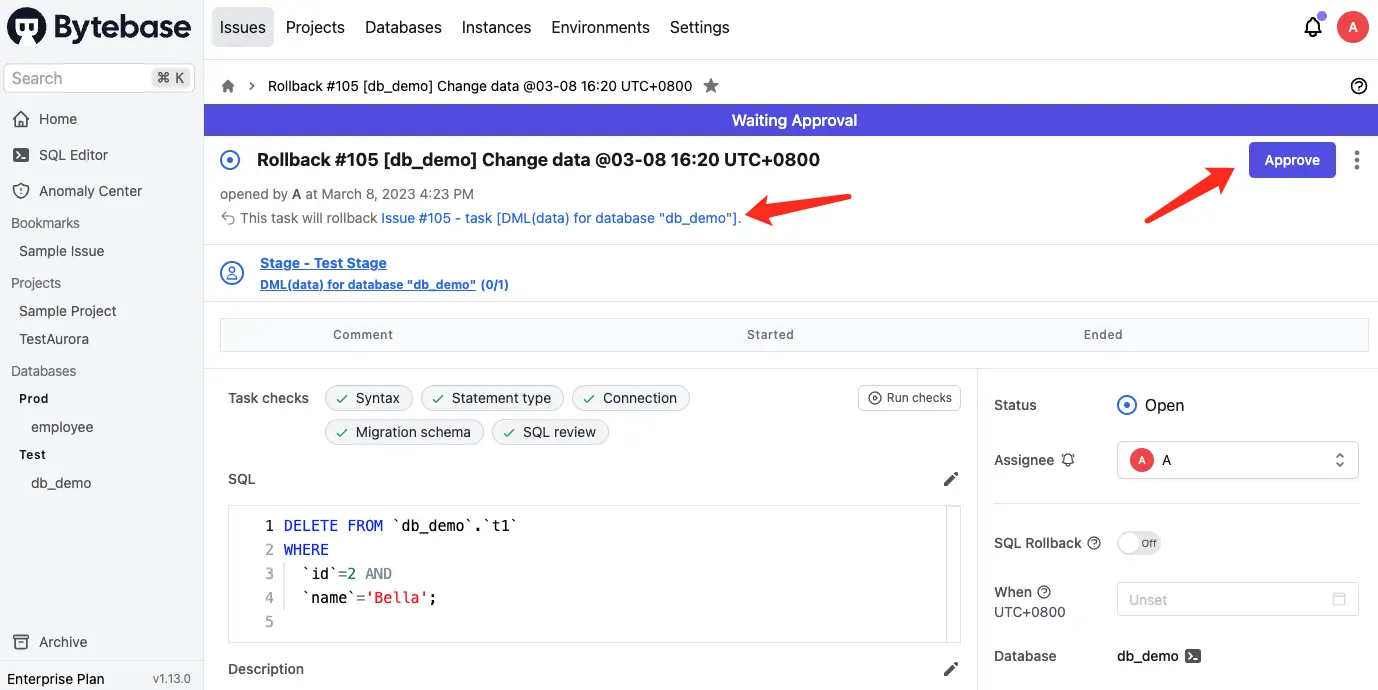Go to the Environments tab
1378x690 pixels.
point(600,28)
